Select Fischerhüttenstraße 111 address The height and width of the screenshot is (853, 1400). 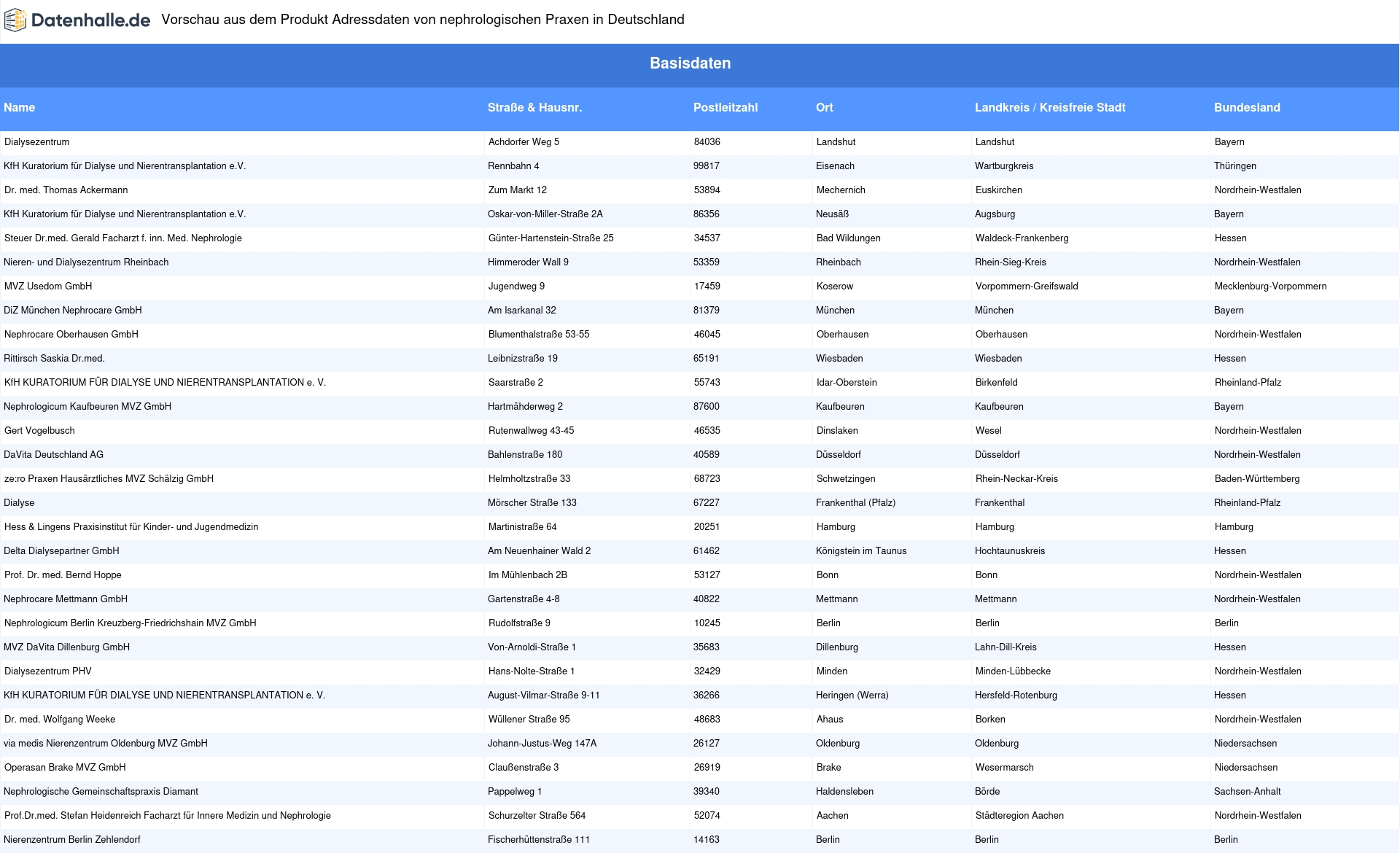(539, 840)
